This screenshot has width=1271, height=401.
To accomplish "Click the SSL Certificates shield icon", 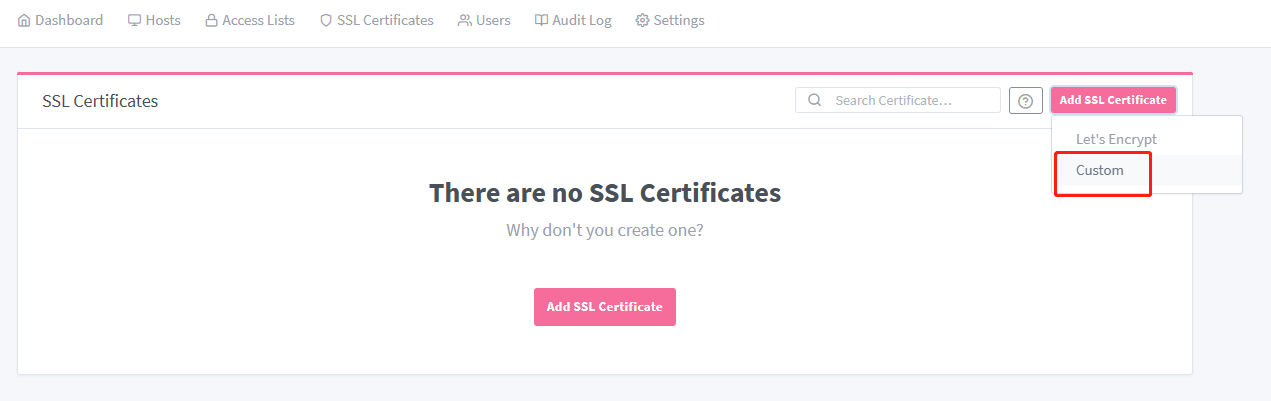I will point(326,20).
